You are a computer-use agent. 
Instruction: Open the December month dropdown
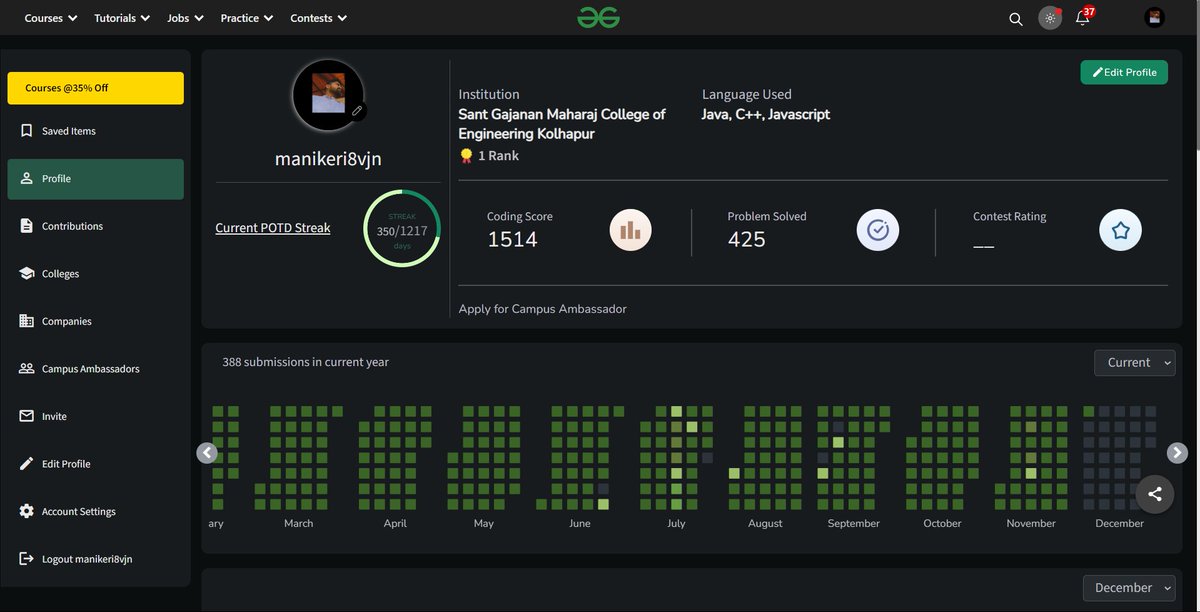(1129, 587)
